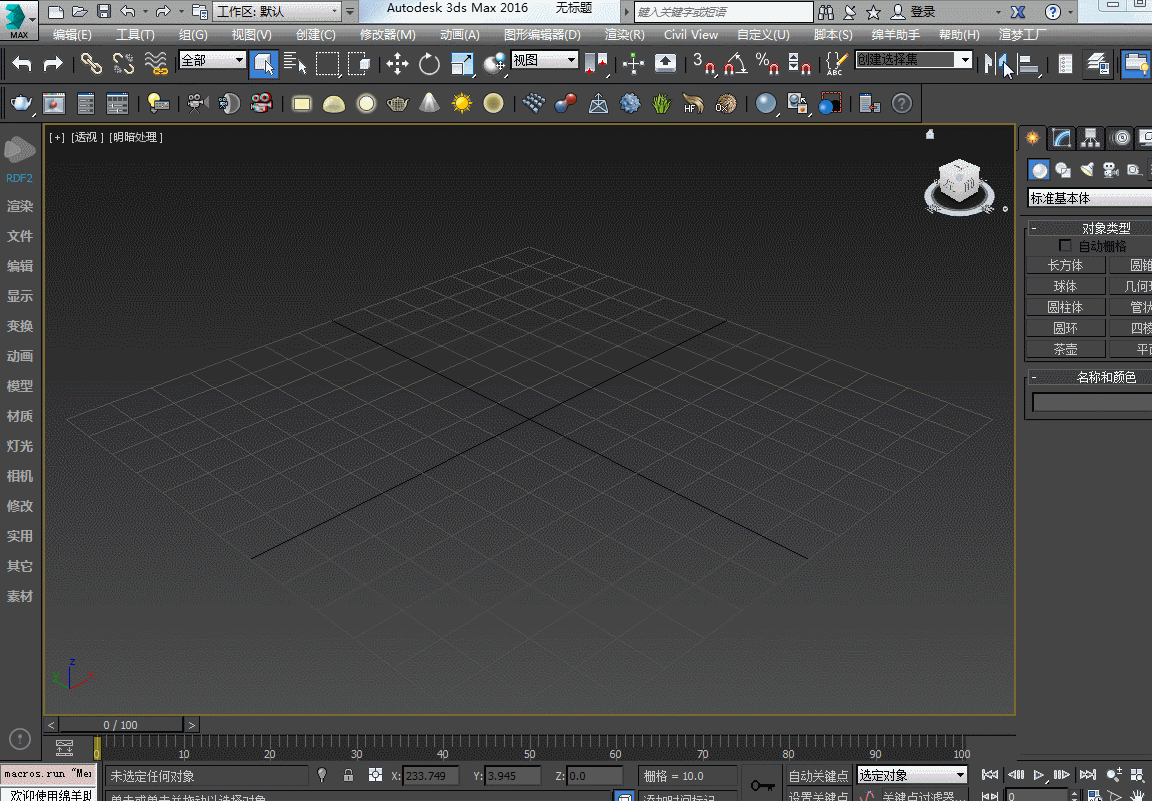1152x801 pixels.
Task: Create a 长方体 box primitive
Action: pyautogui.click(x=1065, y=265)
